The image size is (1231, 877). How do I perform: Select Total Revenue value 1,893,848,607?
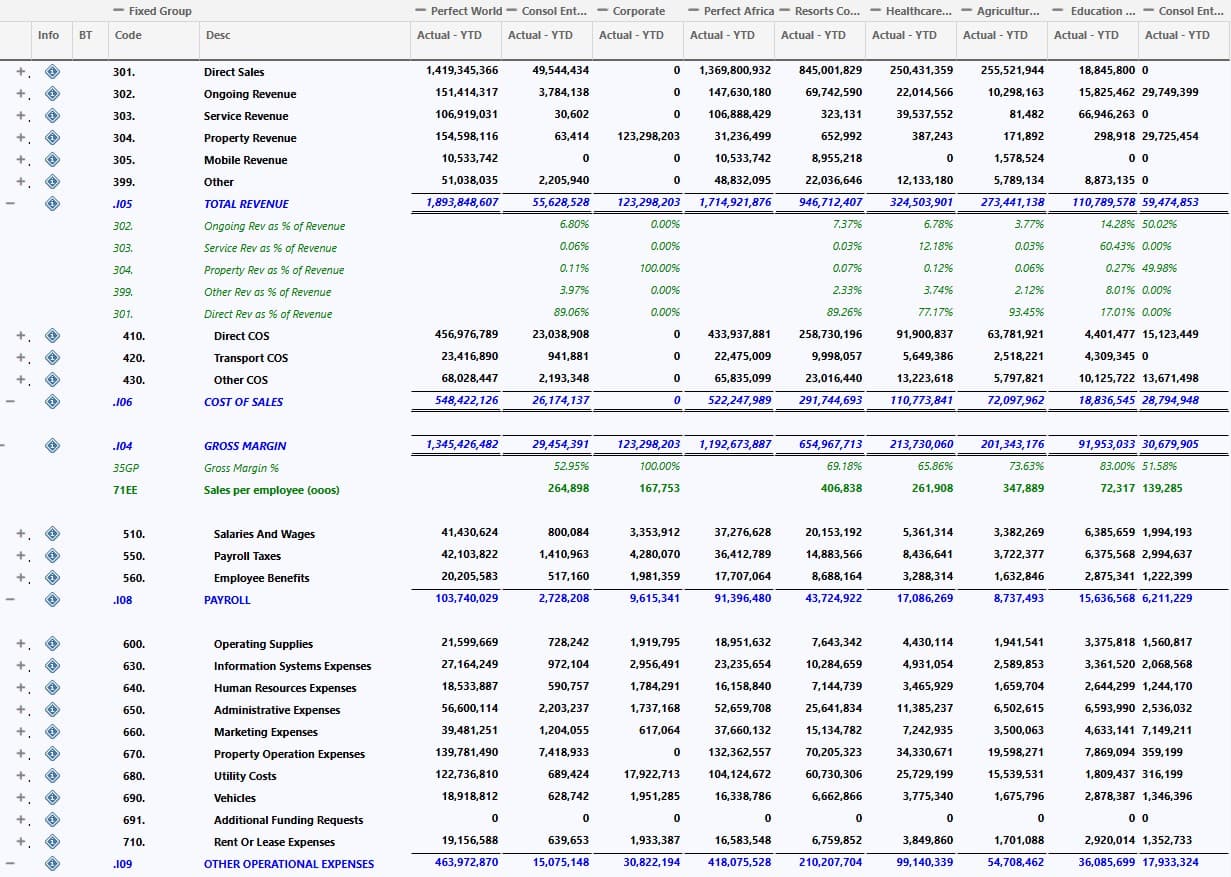(x=462, y=202)
